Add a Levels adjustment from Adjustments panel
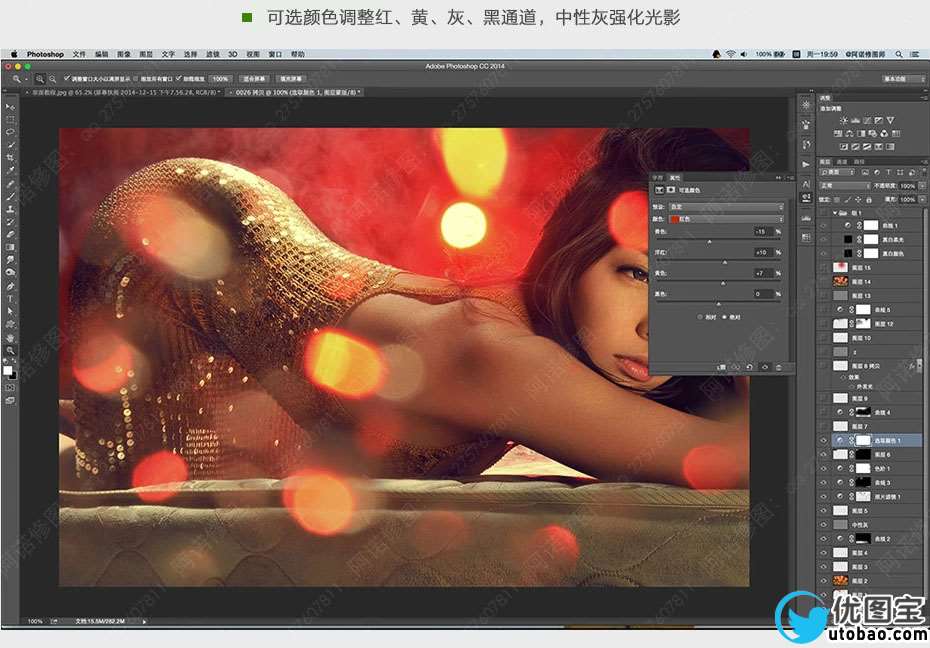930x648 pixels. coord(855,120)
